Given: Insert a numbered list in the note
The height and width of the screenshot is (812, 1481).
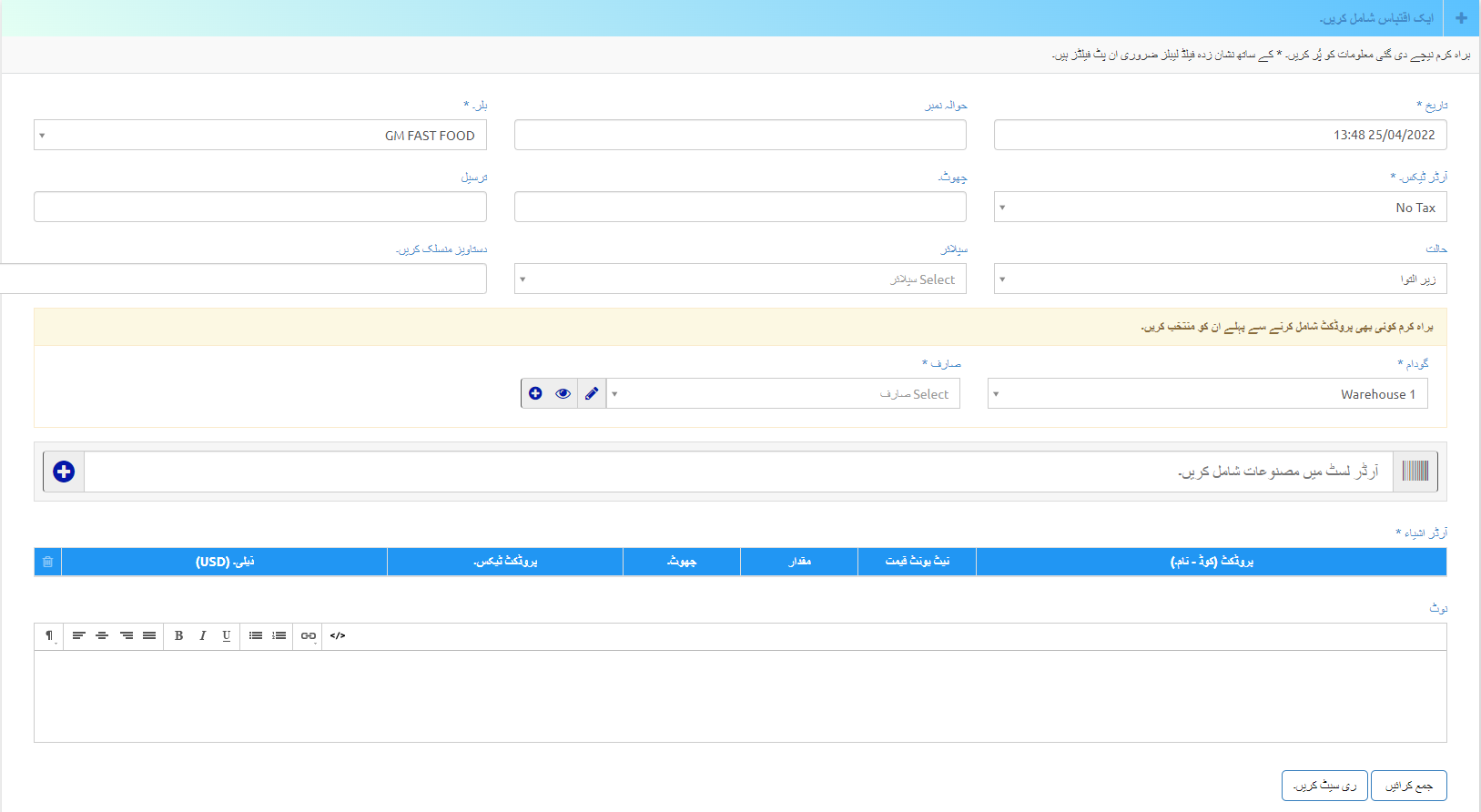Looking at the screenshot, I should [279, 635].
